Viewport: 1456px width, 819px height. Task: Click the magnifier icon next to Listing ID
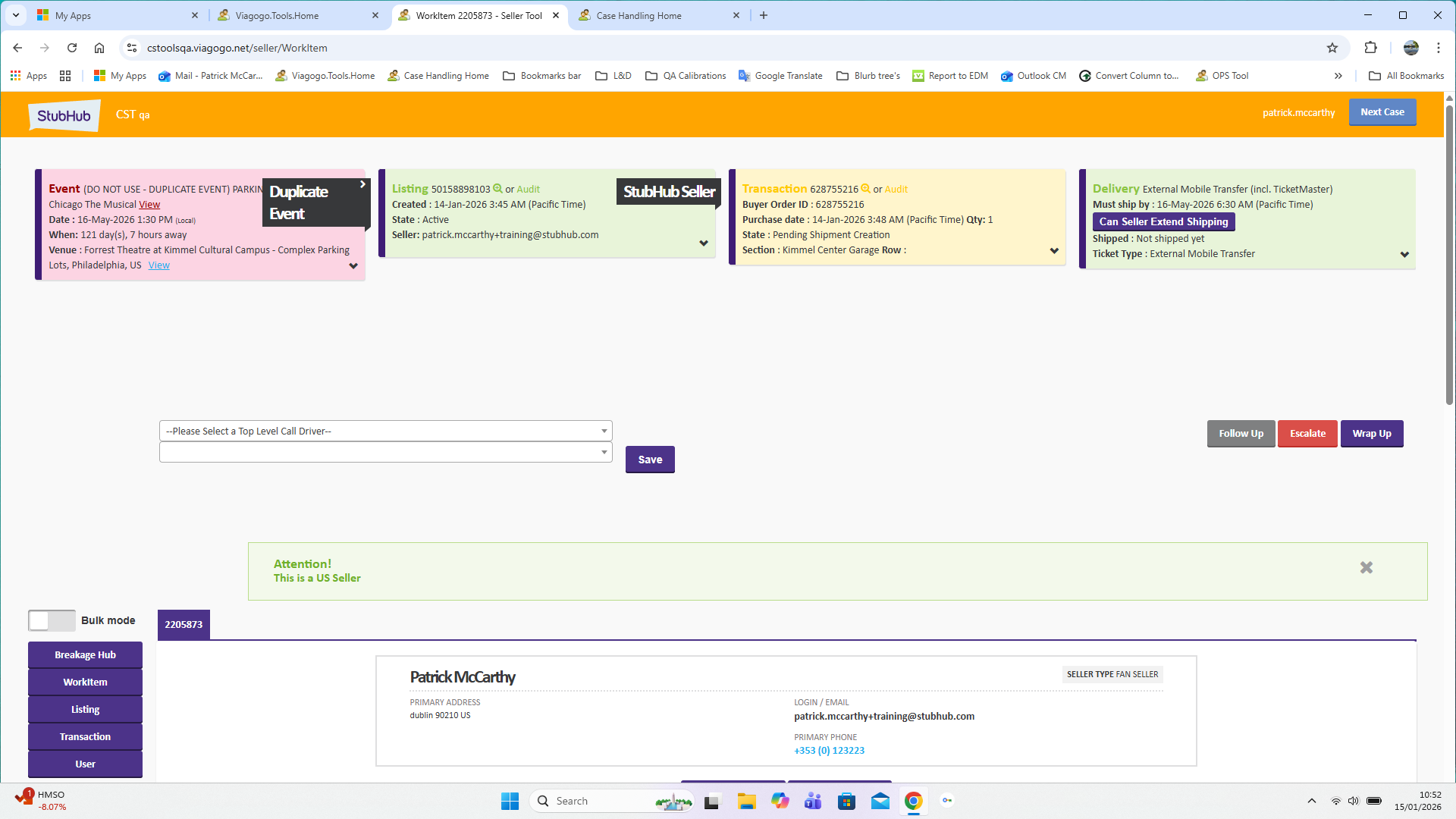[x=497, y=189]
